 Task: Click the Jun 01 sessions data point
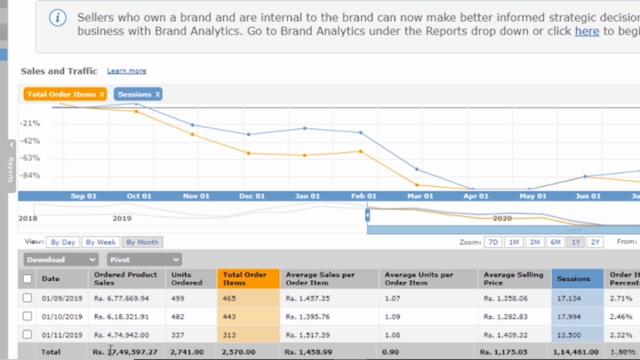pos(585,177)
